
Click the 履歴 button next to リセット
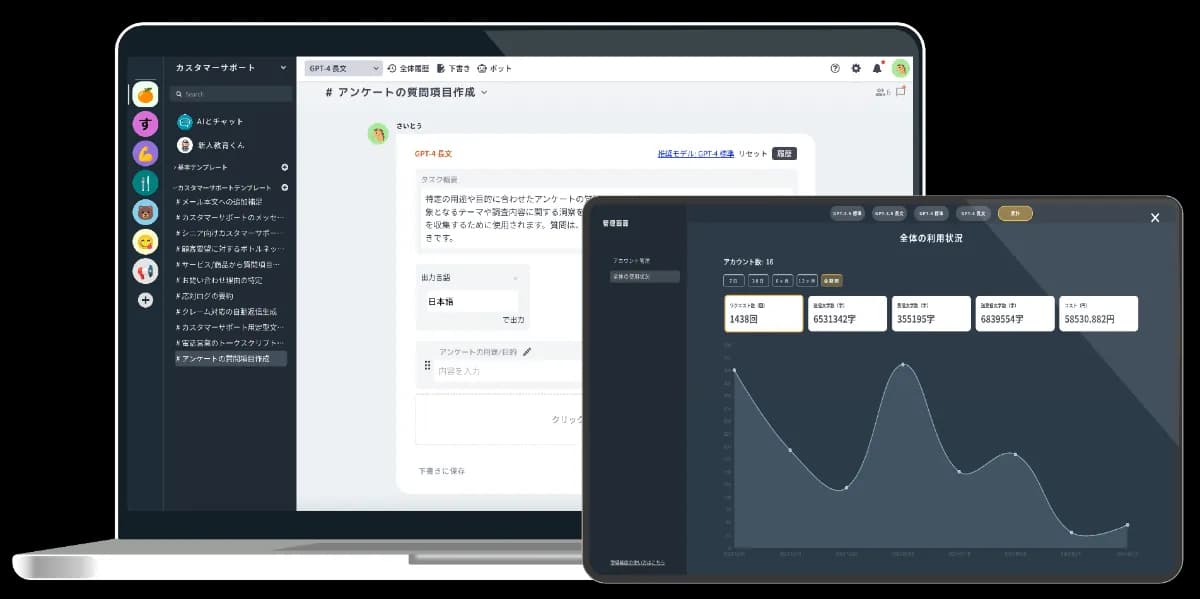784,153
